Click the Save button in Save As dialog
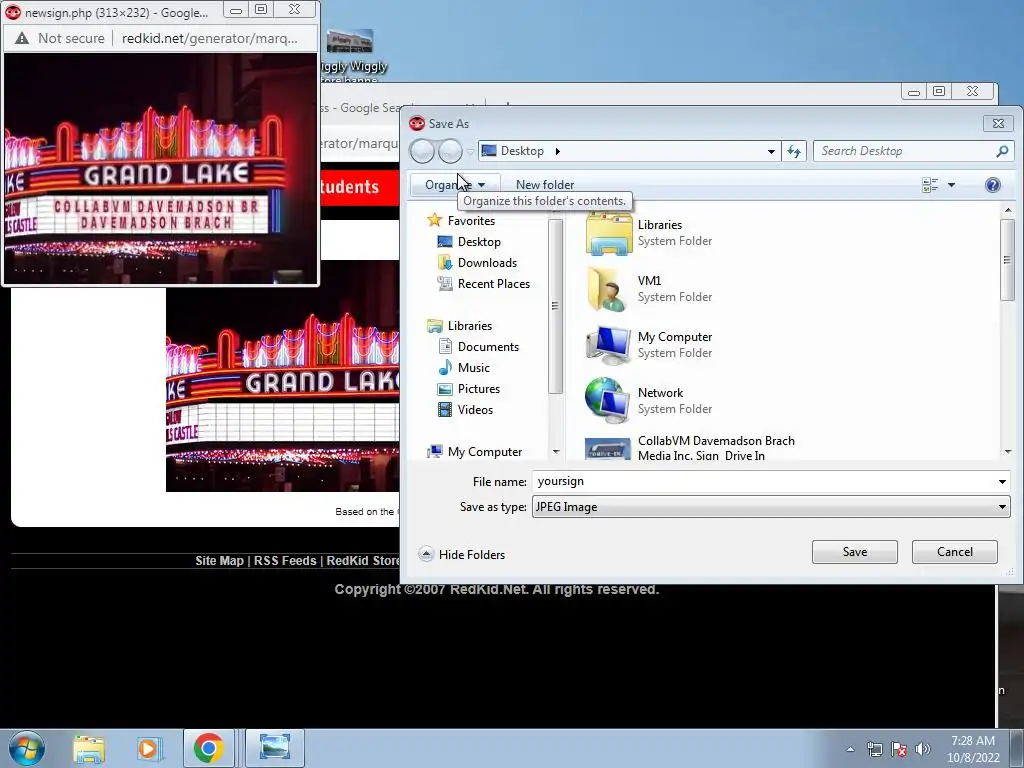Screen dimensions: 1024x768 tap(854, 552)
